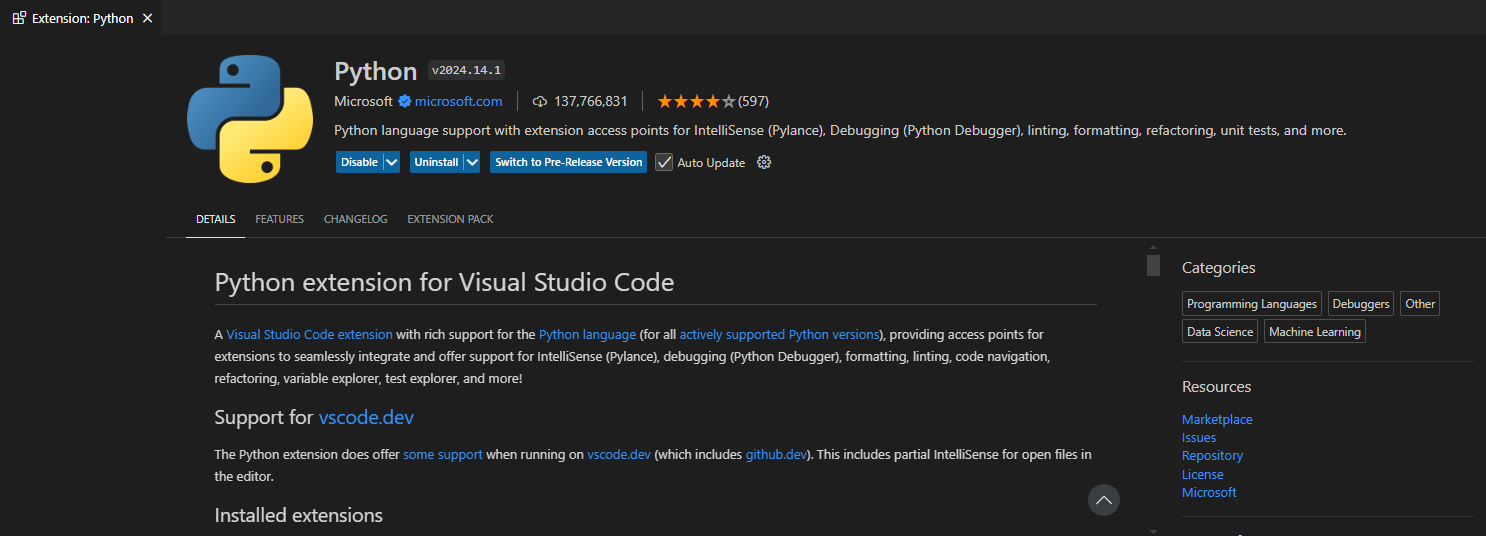The width and height of the screenshot is (1486, 536).
Task: Click the extension settings gear icon
Action: [x=764, y=162]
